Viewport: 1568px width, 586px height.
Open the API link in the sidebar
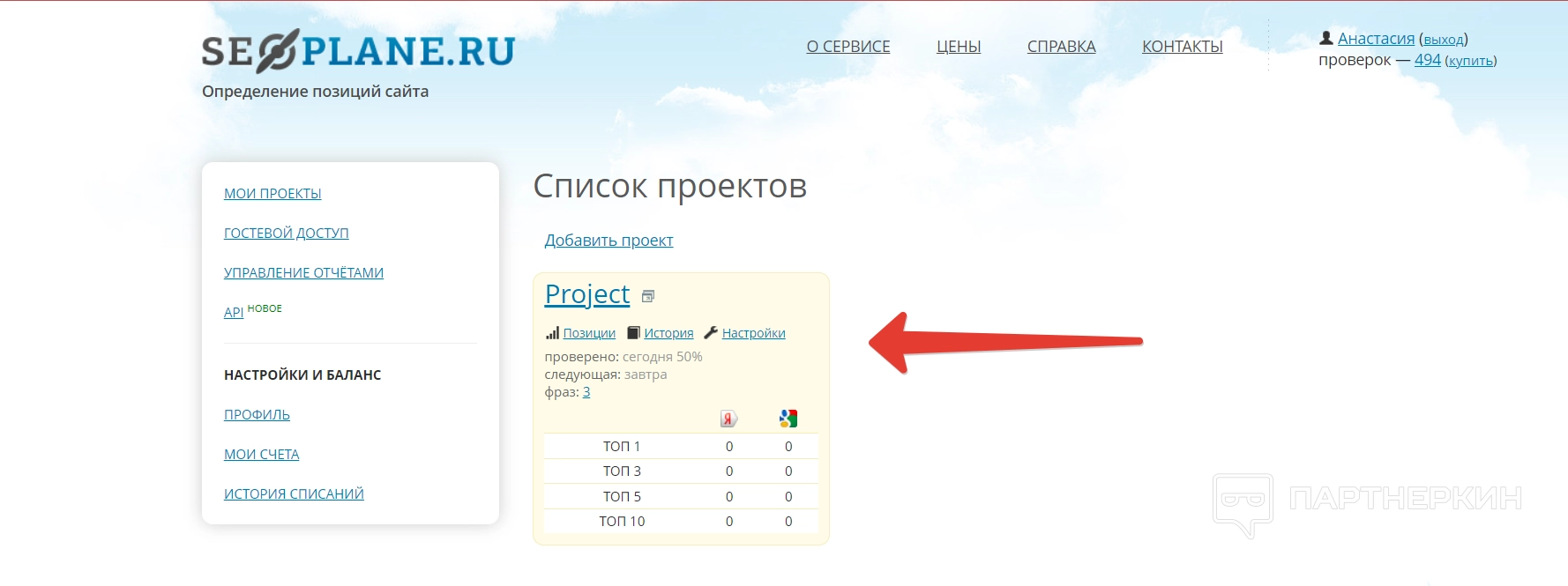234,313
